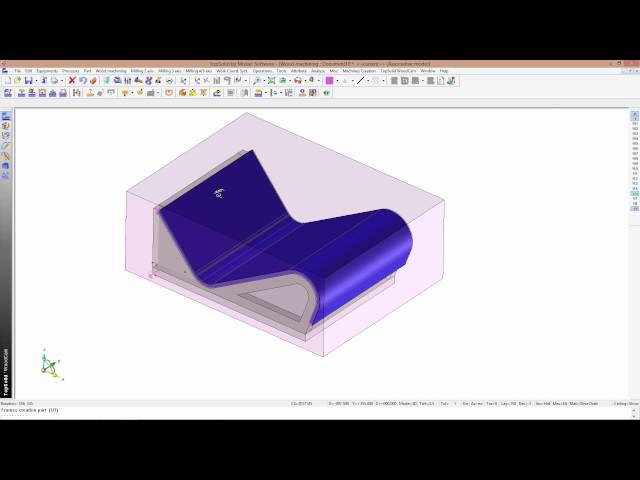
Task: Click the top icon in the left vertical toolbar
Action: (x=6, y=116)
